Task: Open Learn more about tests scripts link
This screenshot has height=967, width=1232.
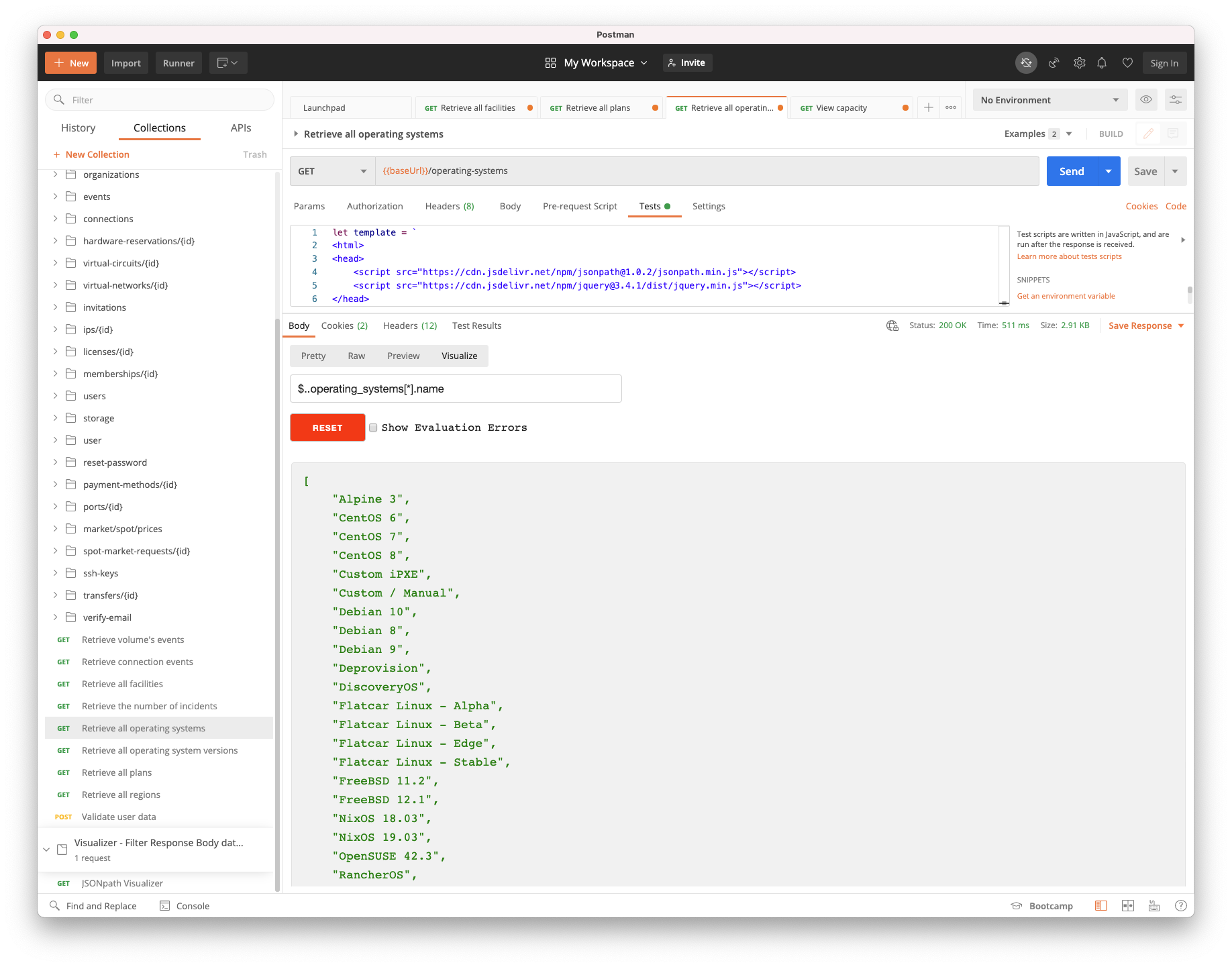Action: point(1069,256)
